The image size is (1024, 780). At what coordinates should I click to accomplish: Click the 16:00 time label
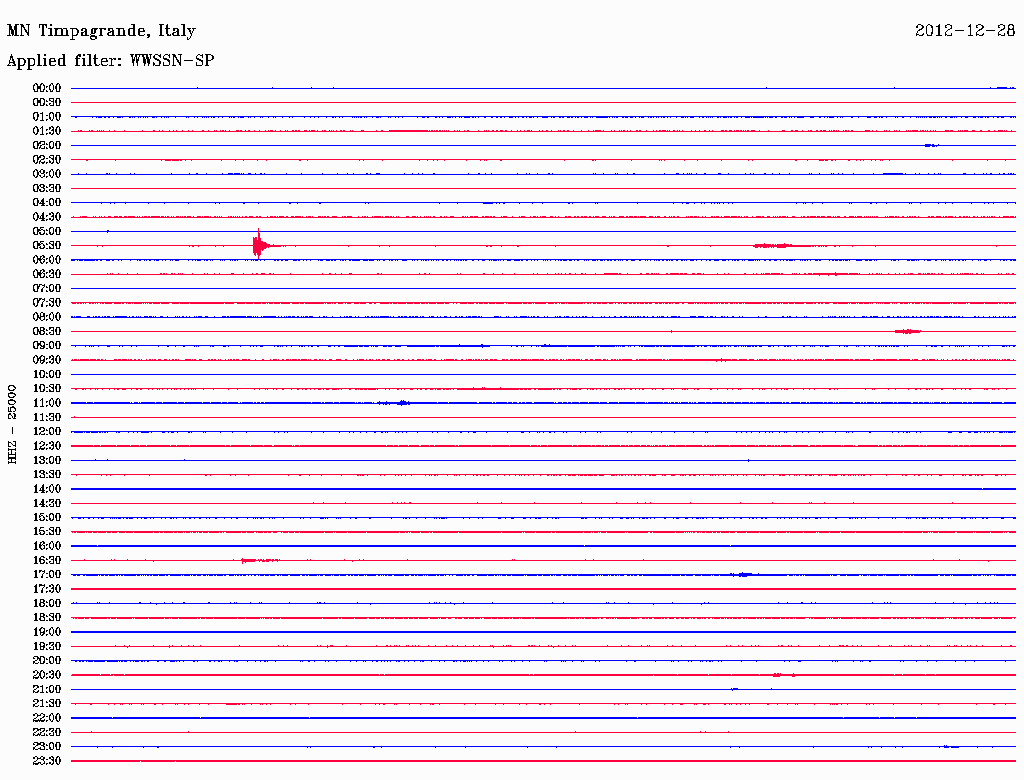coord(47,546)
